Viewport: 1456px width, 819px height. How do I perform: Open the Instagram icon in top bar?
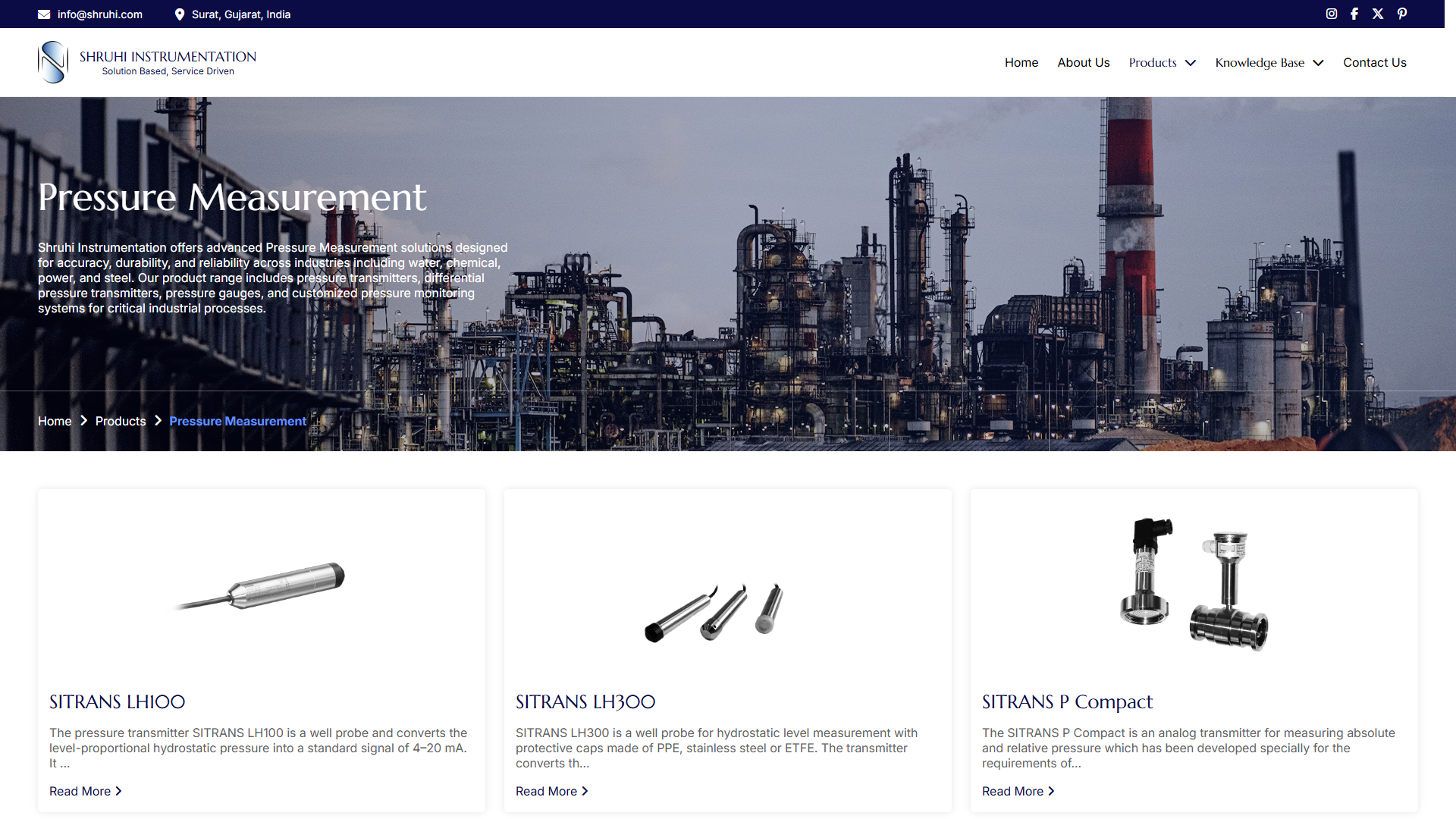pos(1331,14)
